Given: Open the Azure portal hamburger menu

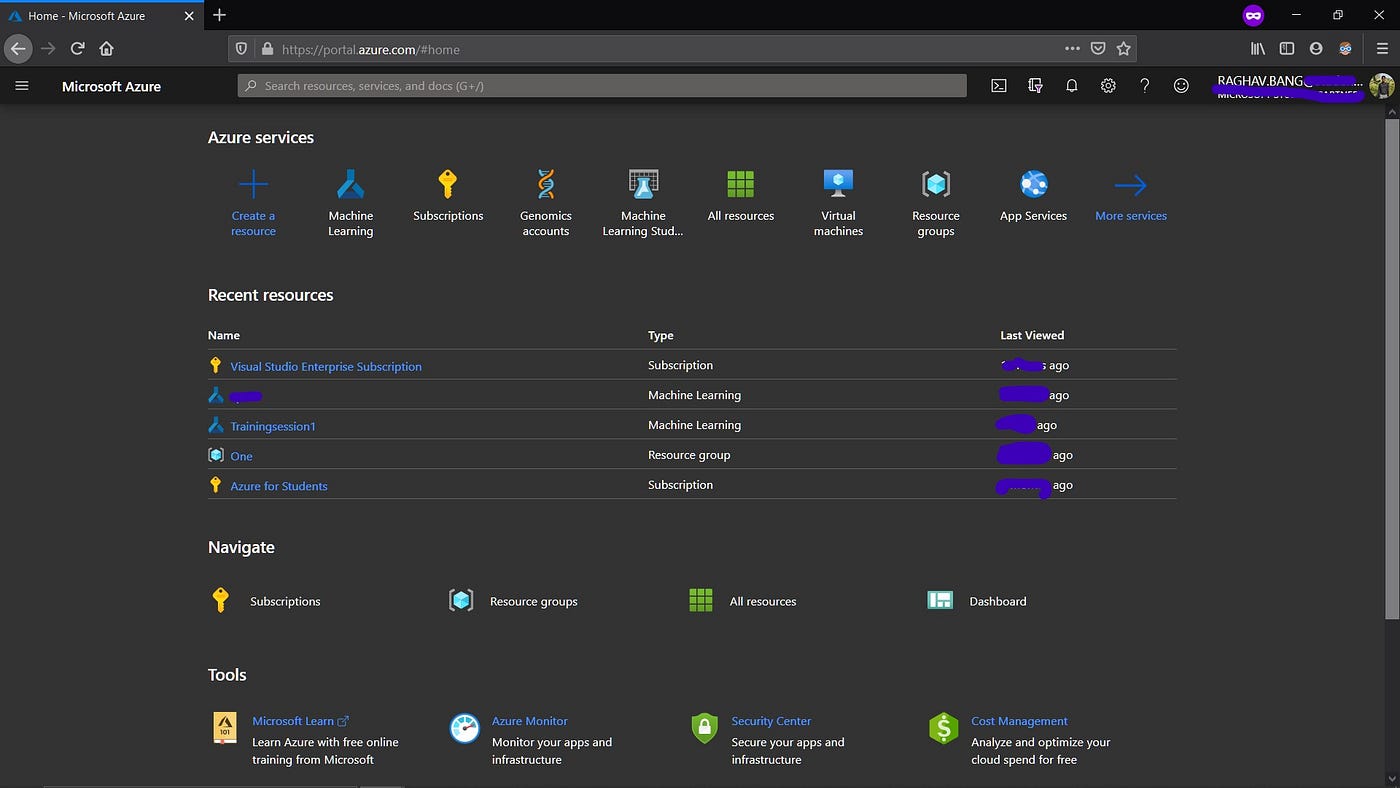Looking at the screenshot, I should [x=22, y=86].
